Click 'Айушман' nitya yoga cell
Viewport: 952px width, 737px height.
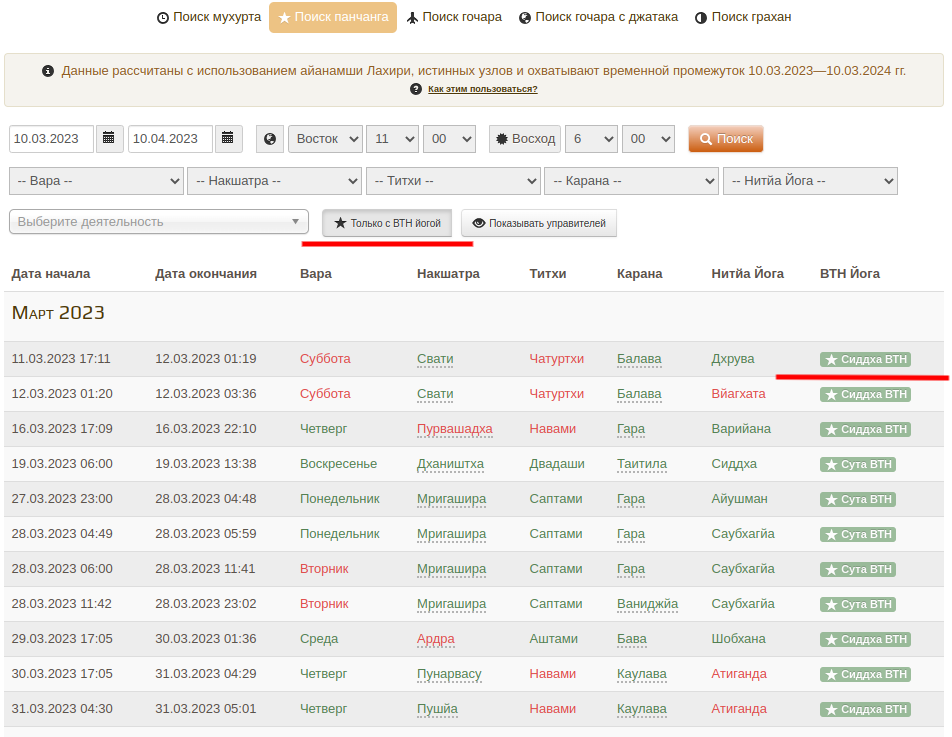tap(740, 499)
